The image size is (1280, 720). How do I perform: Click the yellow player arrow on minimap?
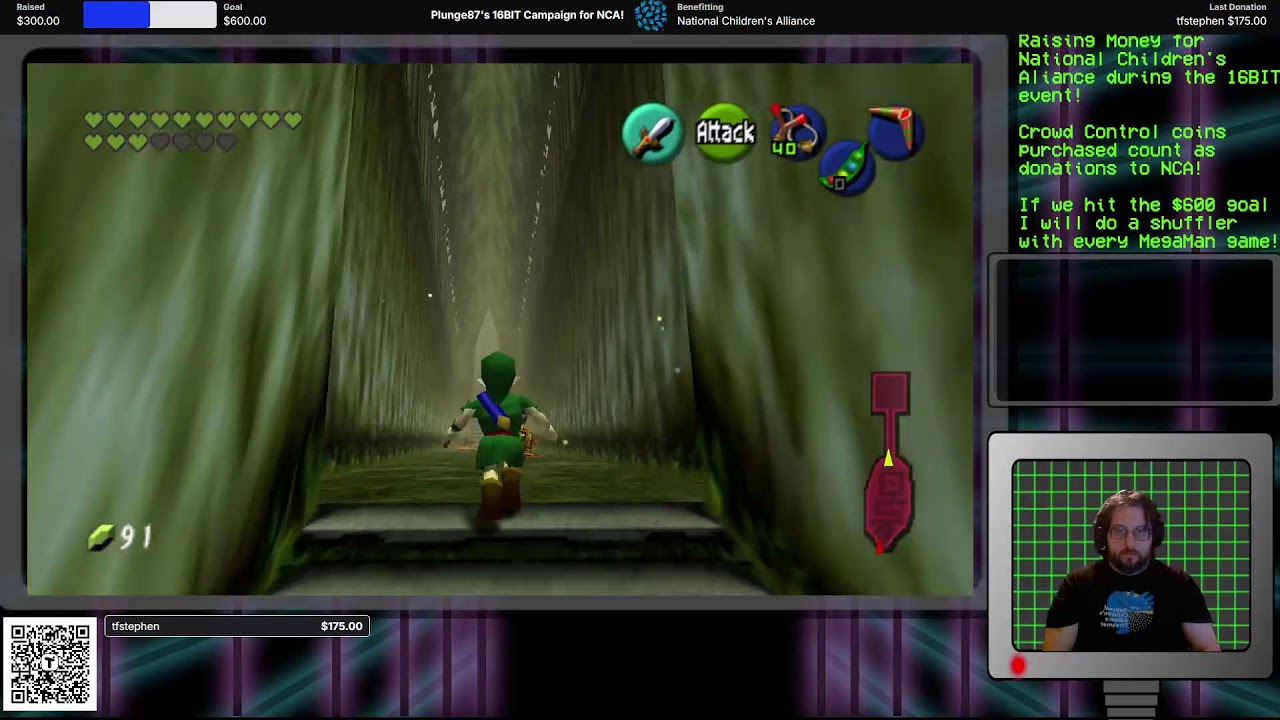click(888, 457)
